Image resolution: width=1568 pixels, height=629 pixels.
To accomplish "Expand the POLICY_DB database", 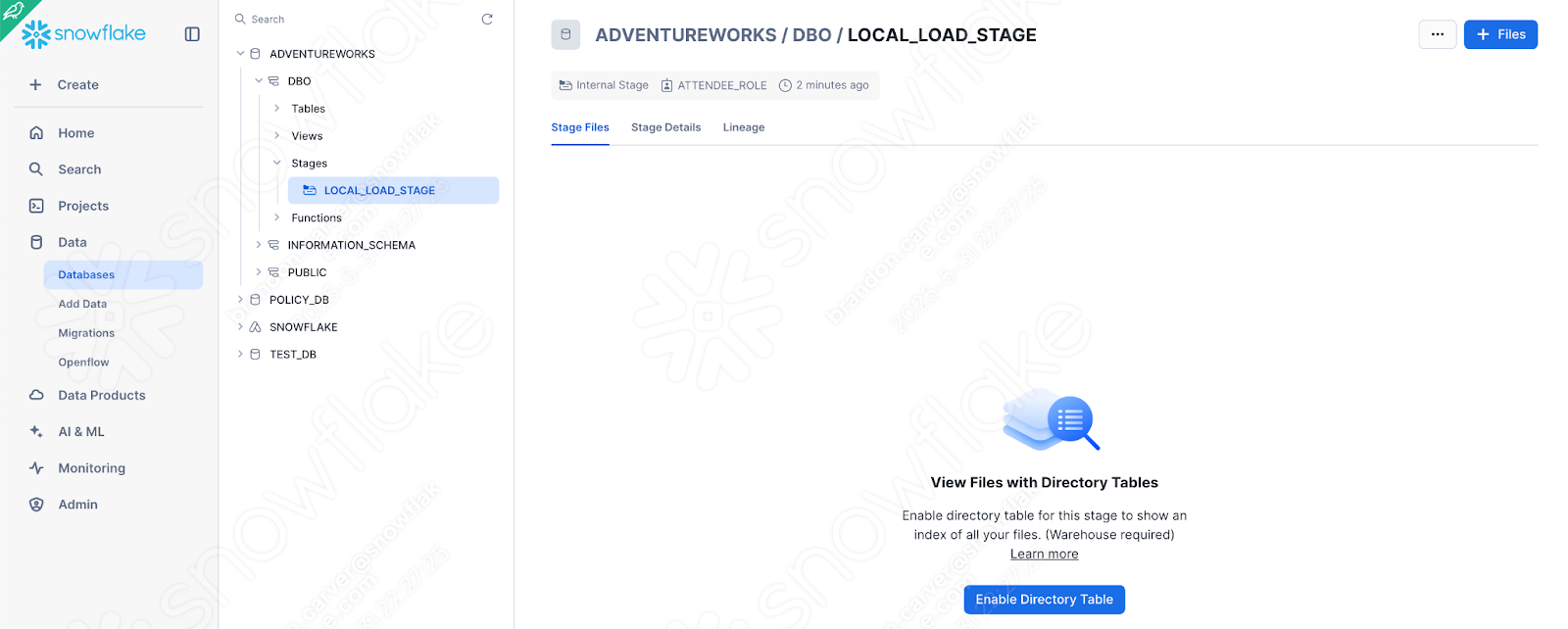I will [x=240, y=300].
